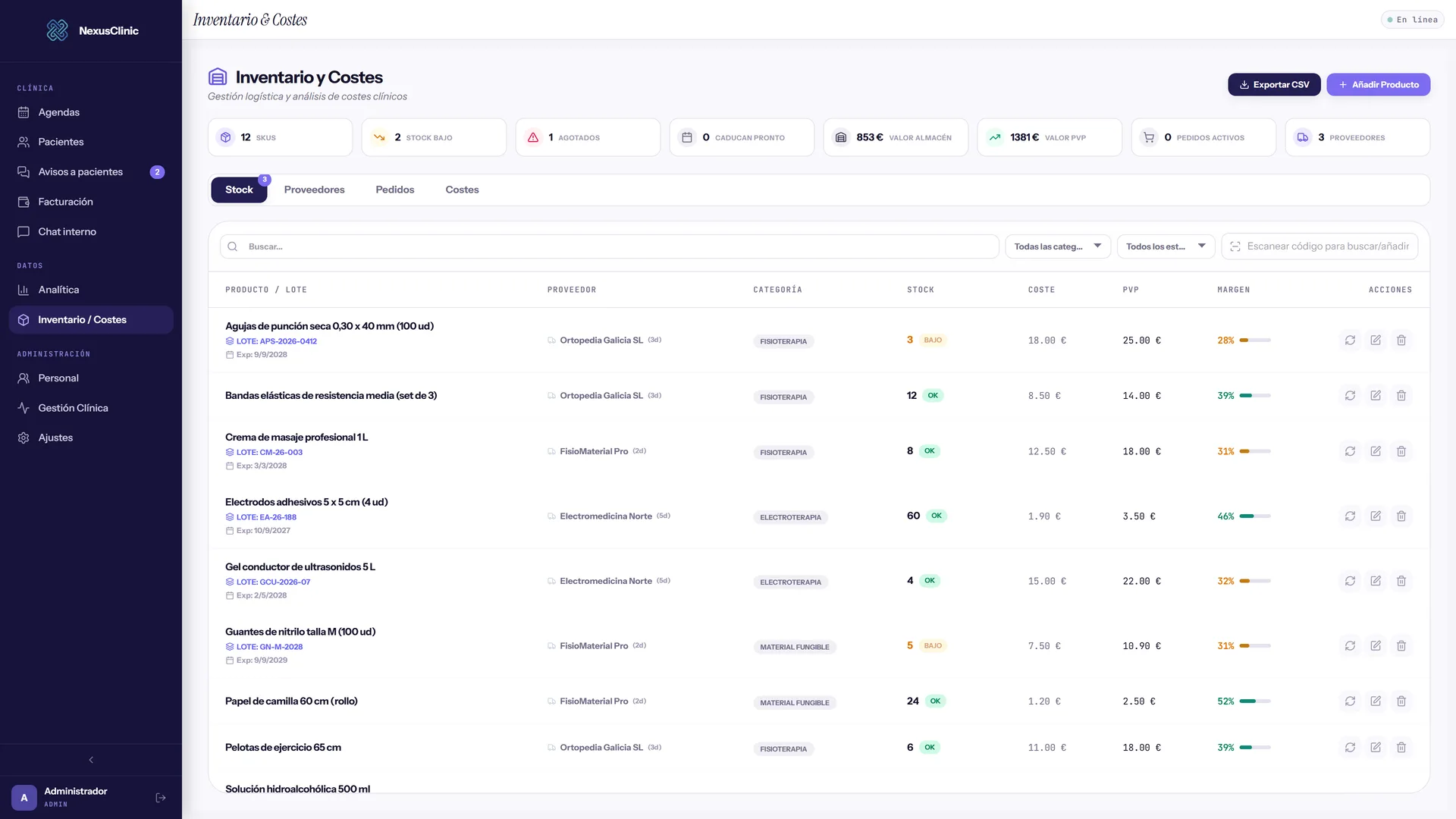Delete the Pelotas de ejercicio 65 cm row
This screenshot has width=1456, height=819.
tap(1401, 748)
